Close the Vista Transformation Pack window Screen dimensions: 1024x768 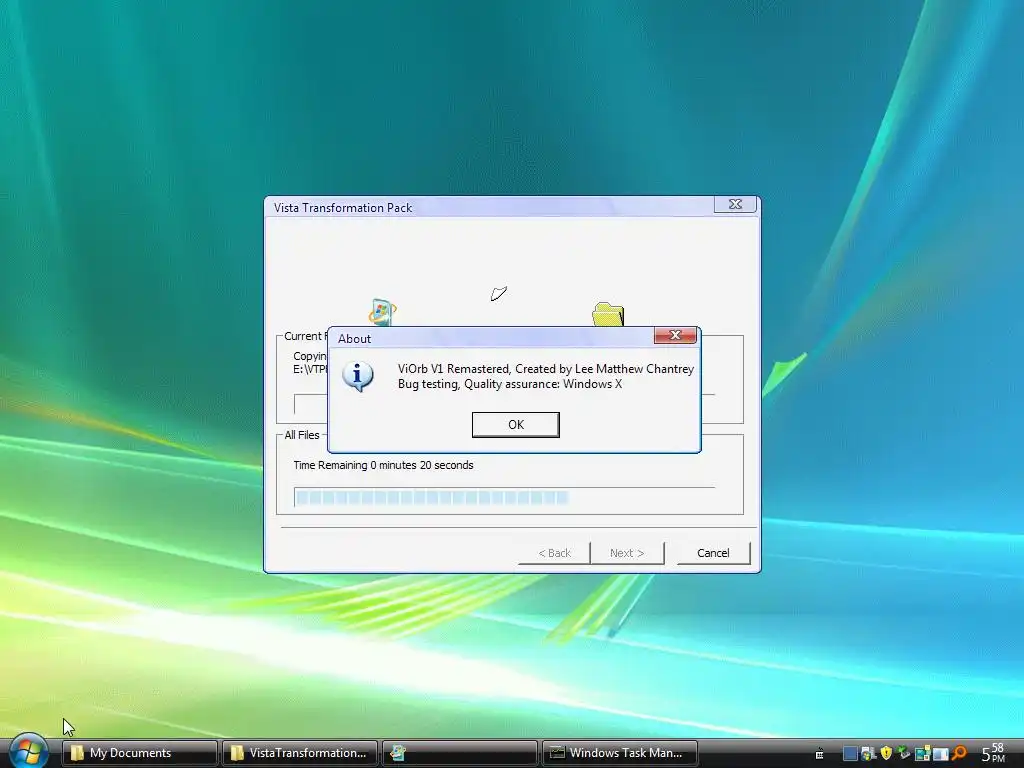(x=735, y=204)
